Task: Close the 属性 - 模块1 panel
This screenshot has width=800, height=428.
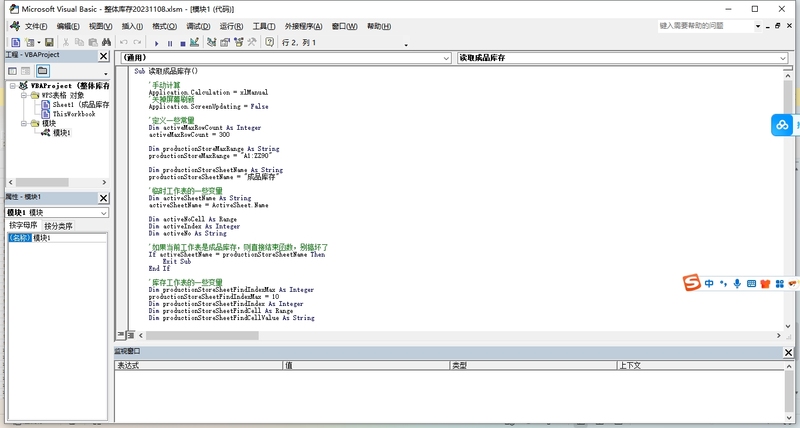Action: pos(103,198)
